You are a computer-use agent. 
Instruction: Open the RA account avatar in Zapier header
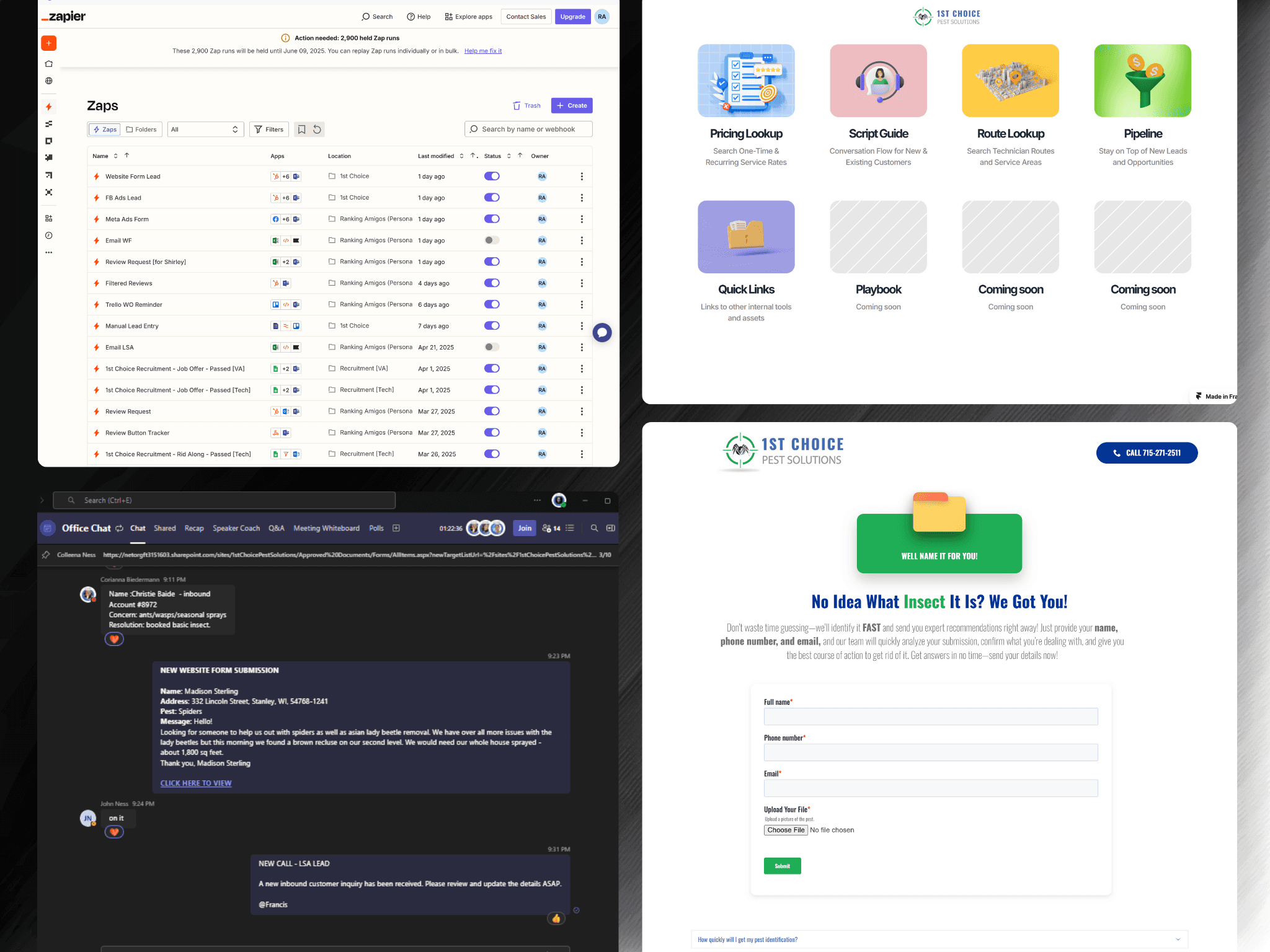point(602,17)
